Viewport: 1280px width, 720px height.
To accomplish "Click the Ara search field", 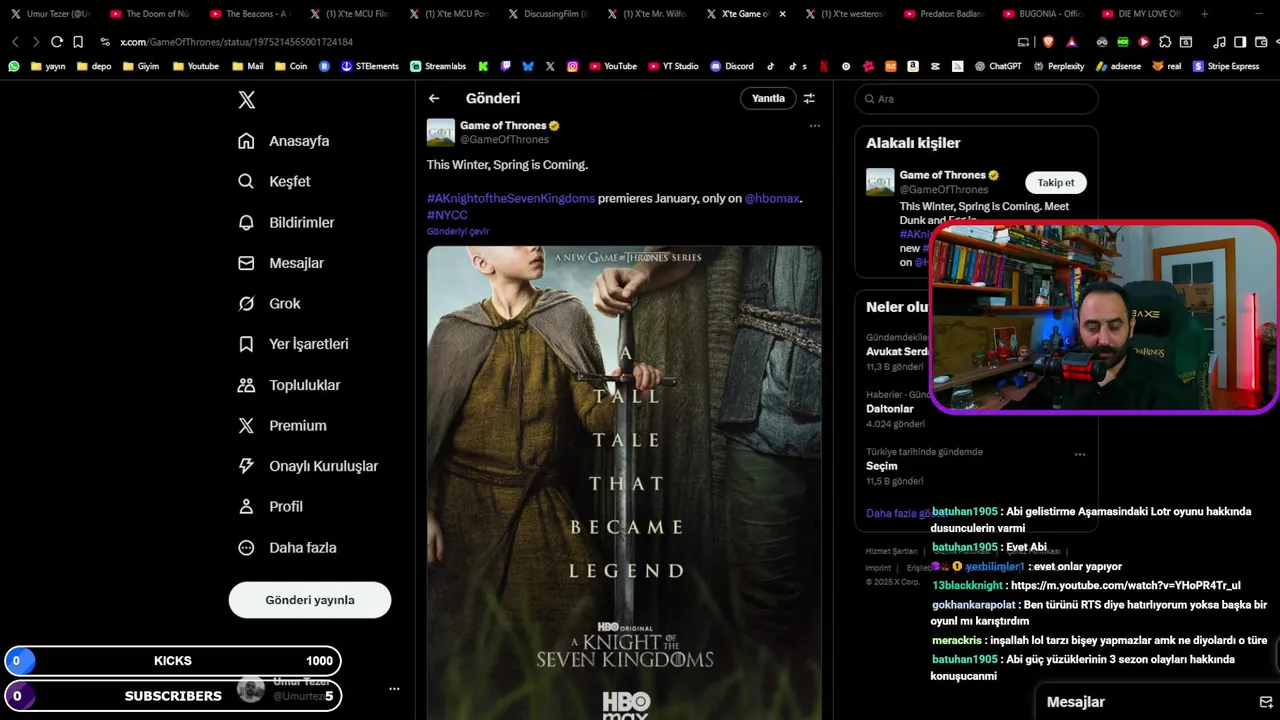I will (976, 99).
